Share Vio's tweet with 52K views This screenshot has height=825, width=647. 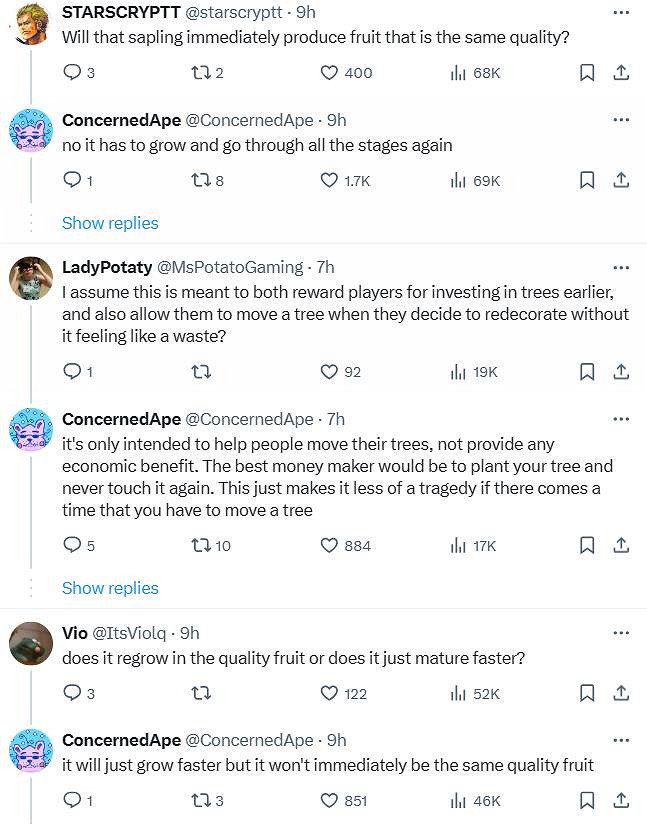(620, 693)
